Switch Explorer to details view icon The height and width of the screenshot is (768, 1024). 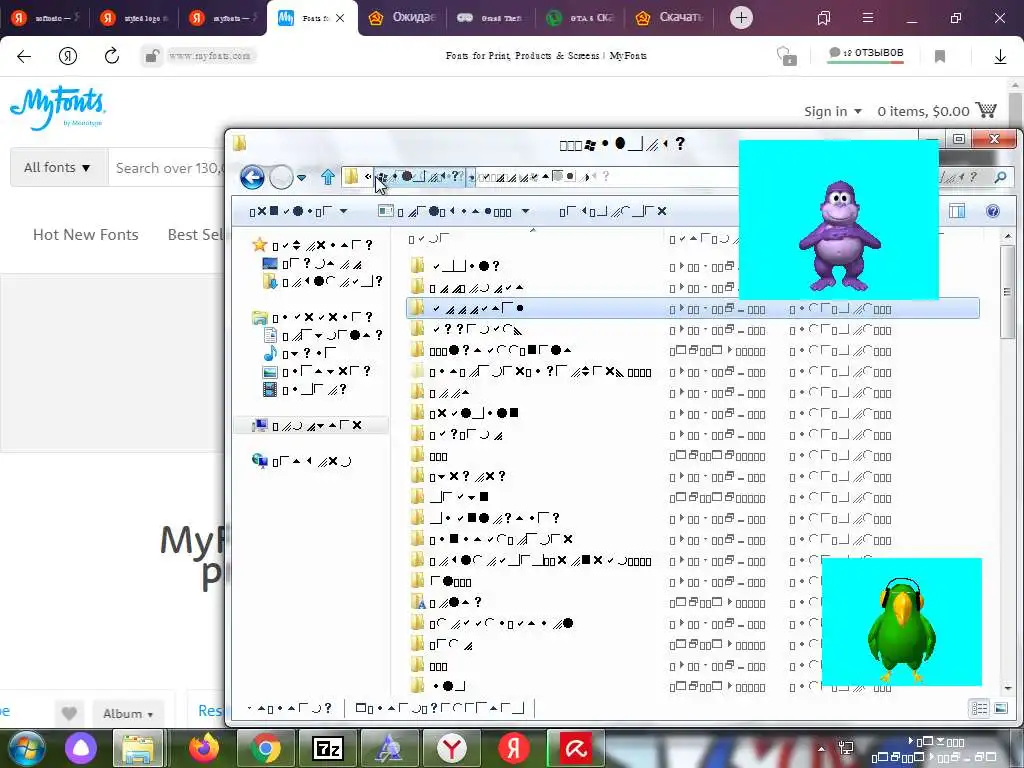coord(979,708)
